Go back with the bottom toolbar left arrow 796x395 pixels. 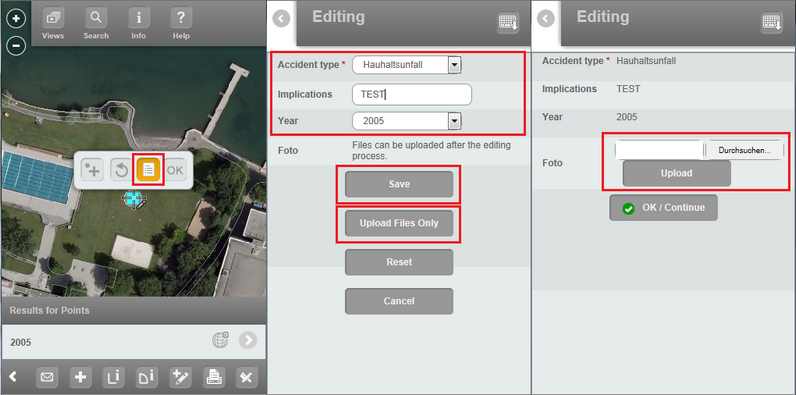click(x=13, y=377)
